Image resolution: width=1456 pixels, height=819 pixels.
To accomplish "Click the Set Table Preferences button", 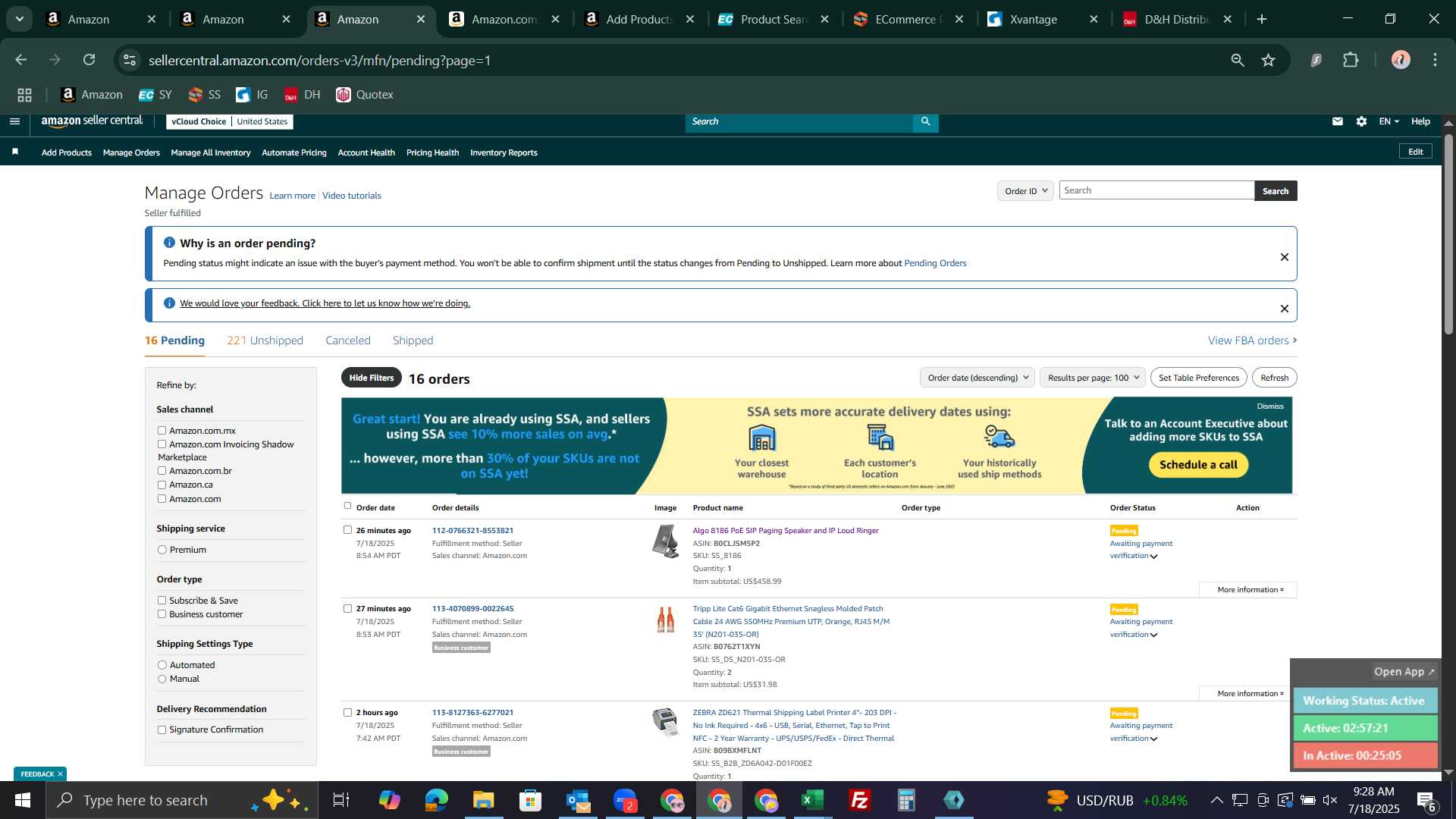I will (x=1198, y=378).
